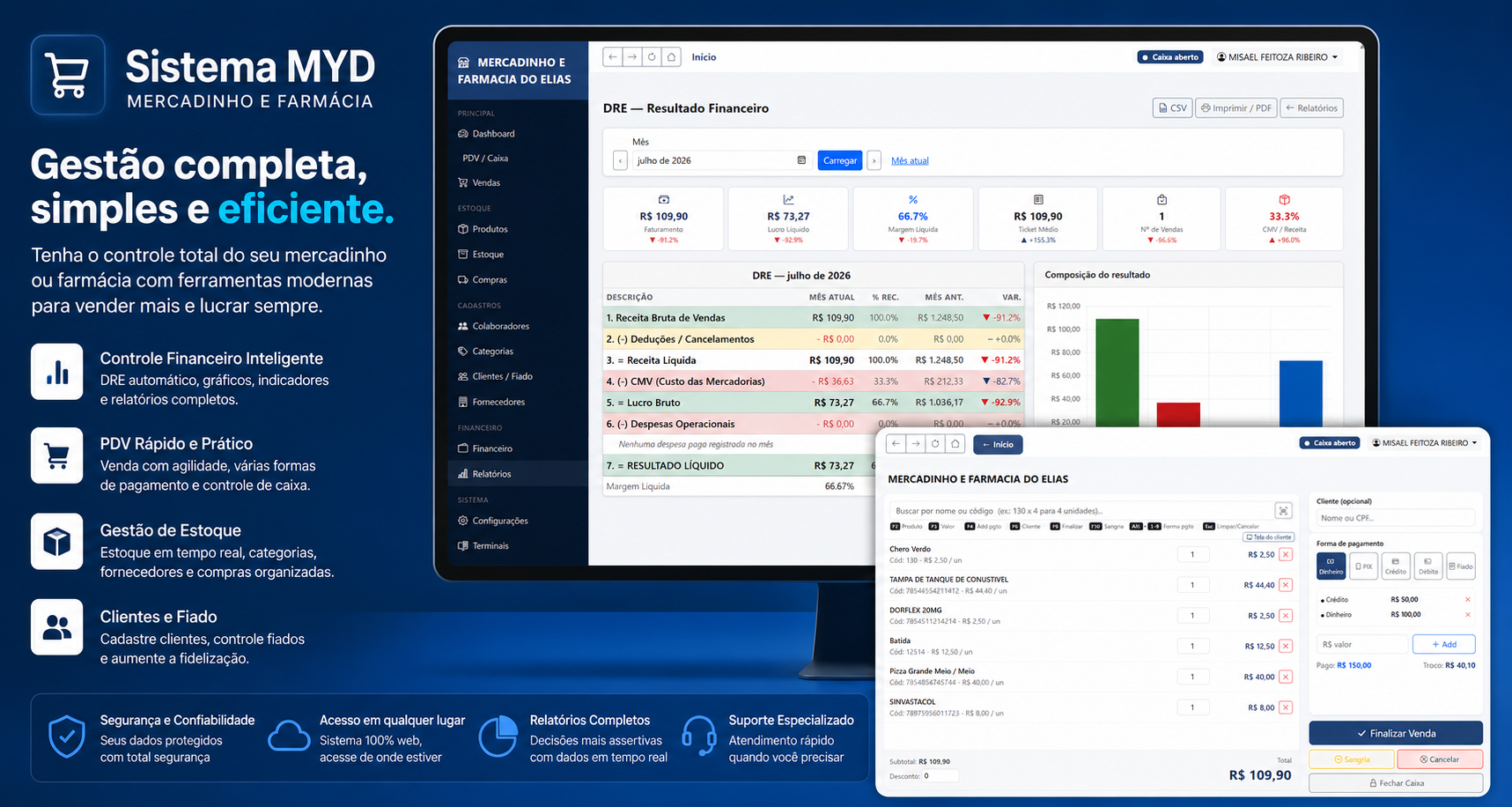Open Vendas in the sidebar
This screenshot has height=807, width=1512.
(479, 183)
